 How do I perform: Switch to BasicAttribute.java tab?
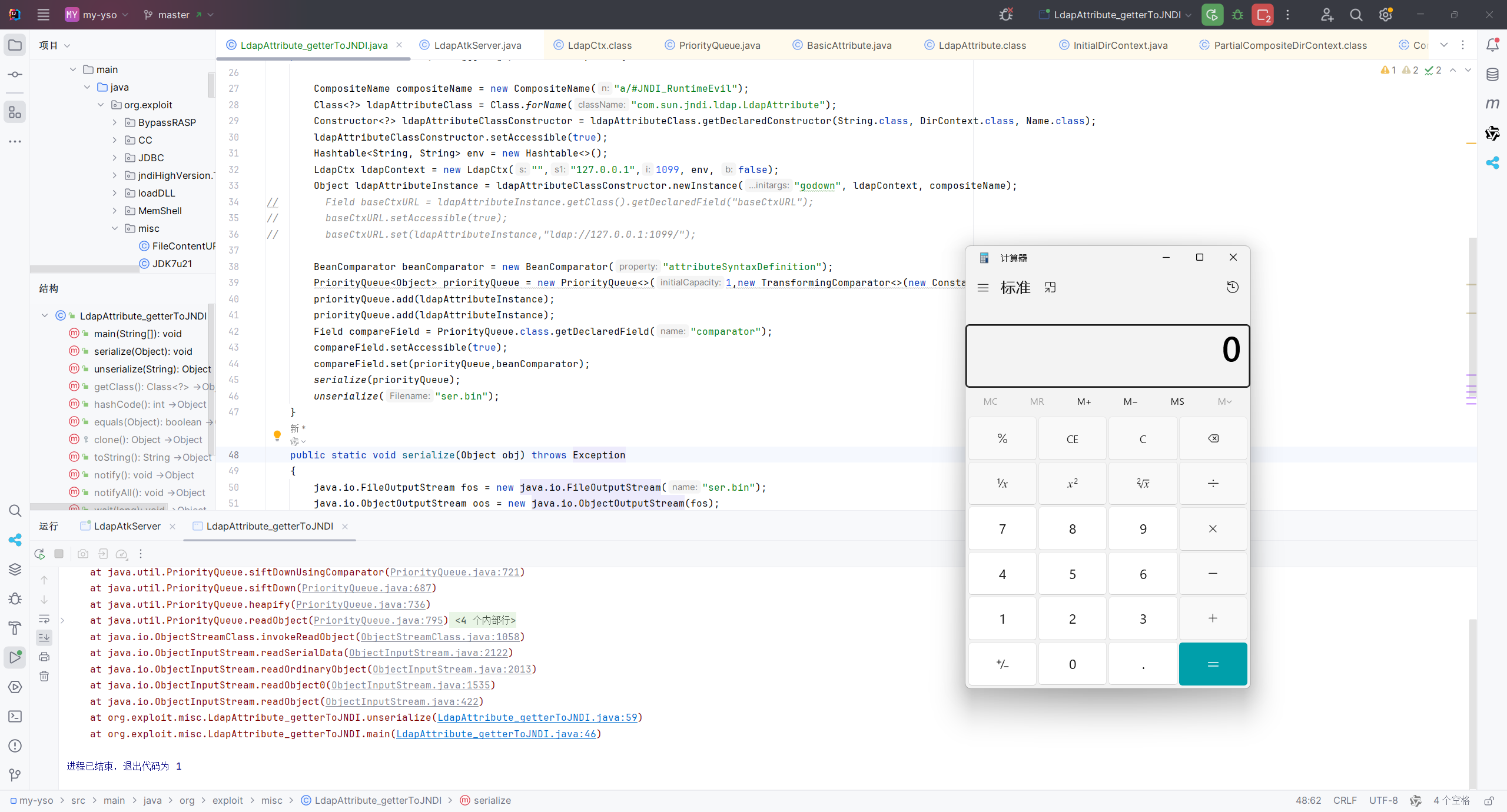(842, 45)
